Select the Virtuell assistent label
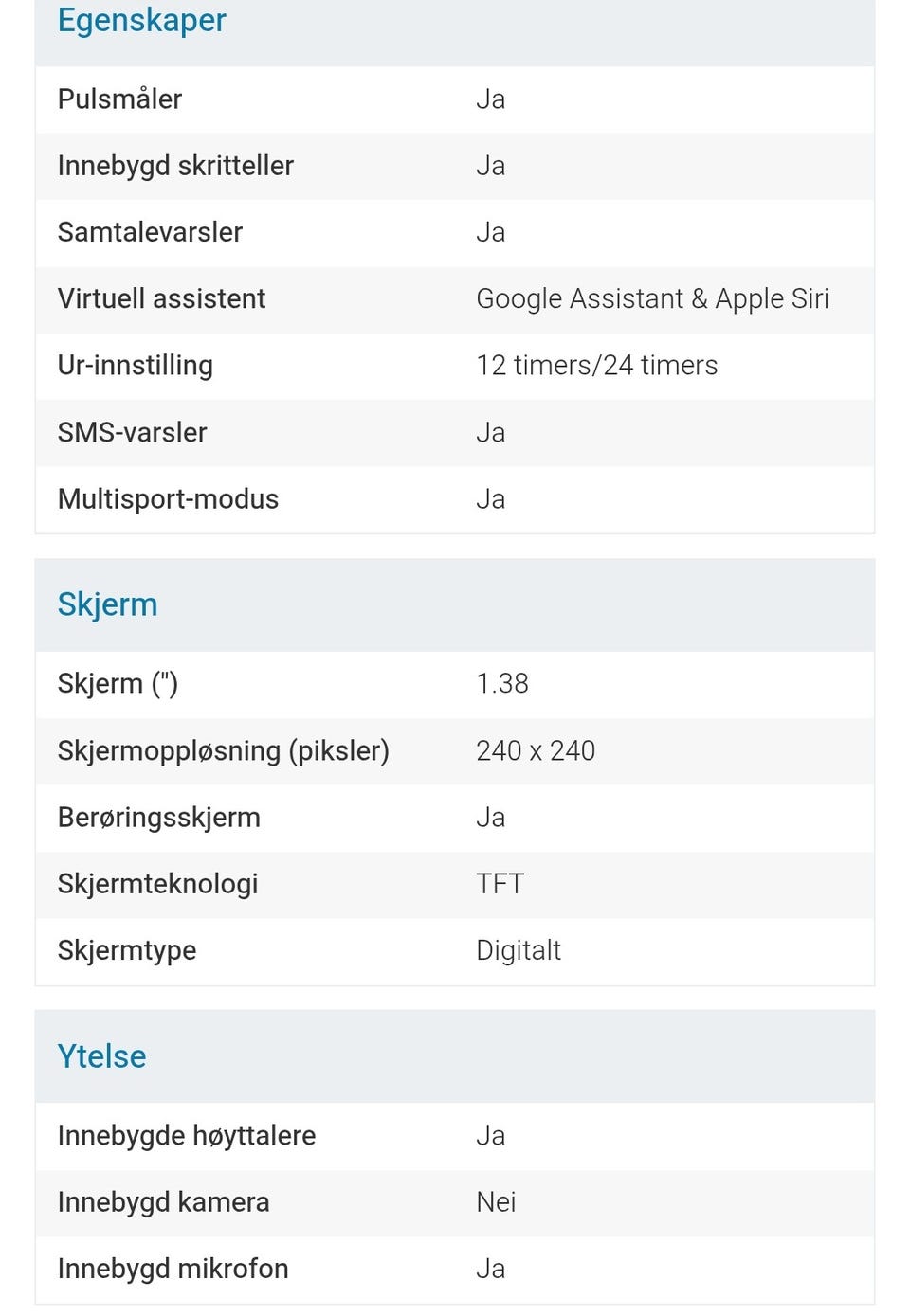Viewport: 910px width, 1316px height. coord(161,299)
